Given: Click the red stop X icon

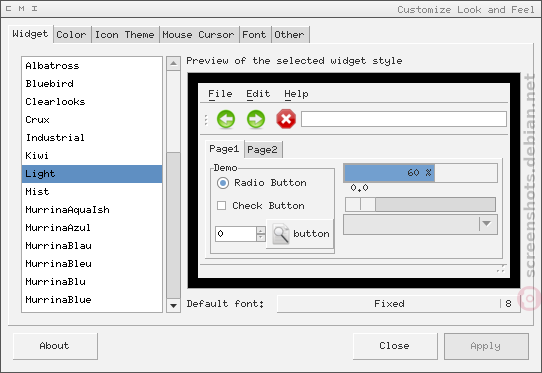Looking at the screenshot, I should [x=286, y=119].
